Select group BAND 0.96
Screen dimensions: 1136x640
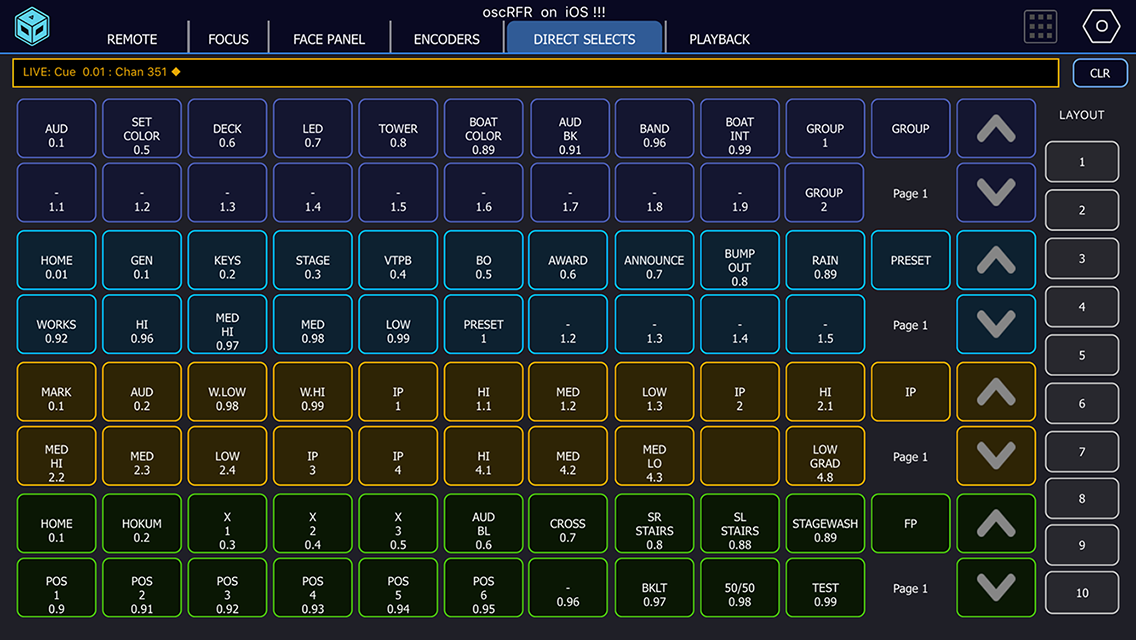click(654, 128)
